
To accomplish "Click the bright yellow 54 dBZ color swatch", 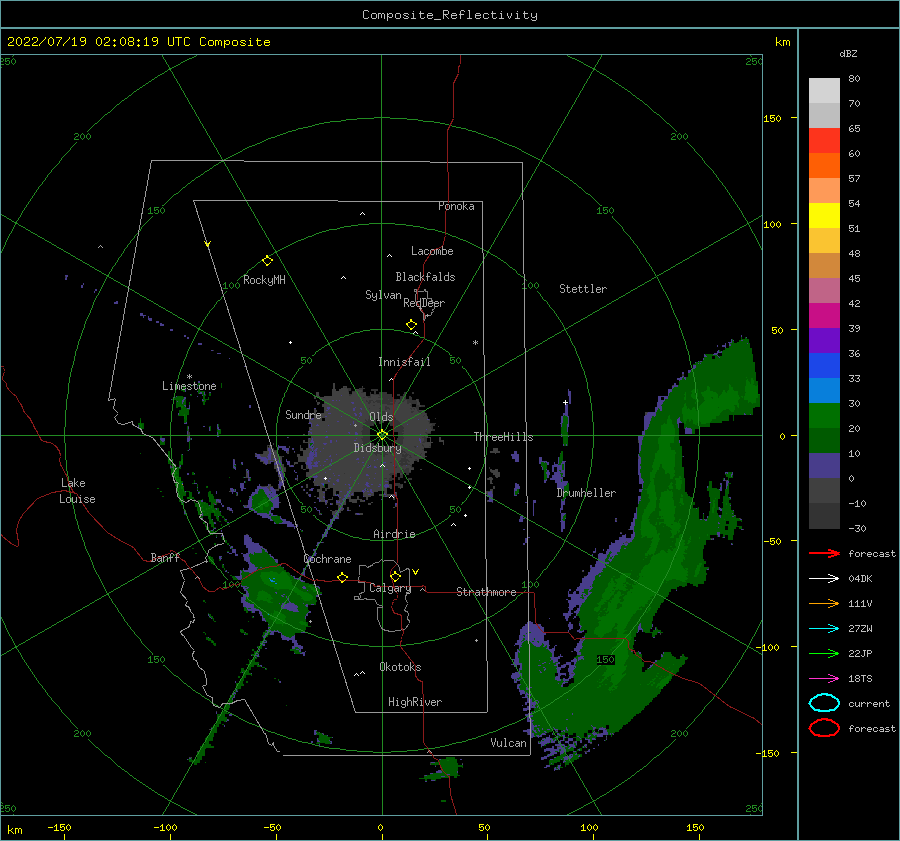I will point(824,216).
